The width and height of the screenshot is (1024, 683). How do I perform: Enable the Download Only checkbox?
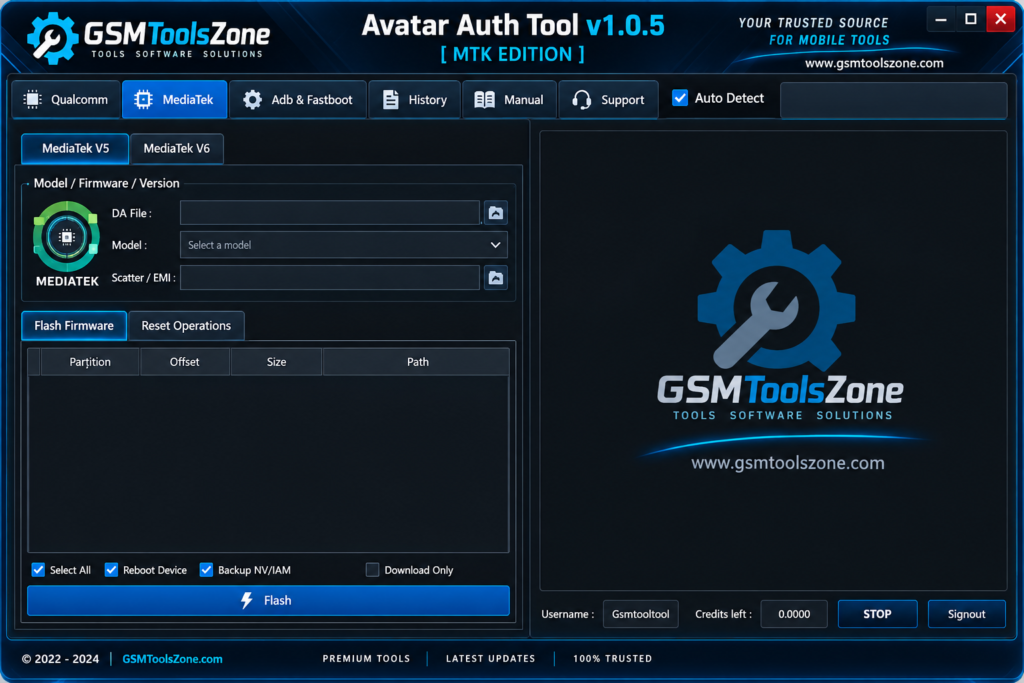(372, 570)
